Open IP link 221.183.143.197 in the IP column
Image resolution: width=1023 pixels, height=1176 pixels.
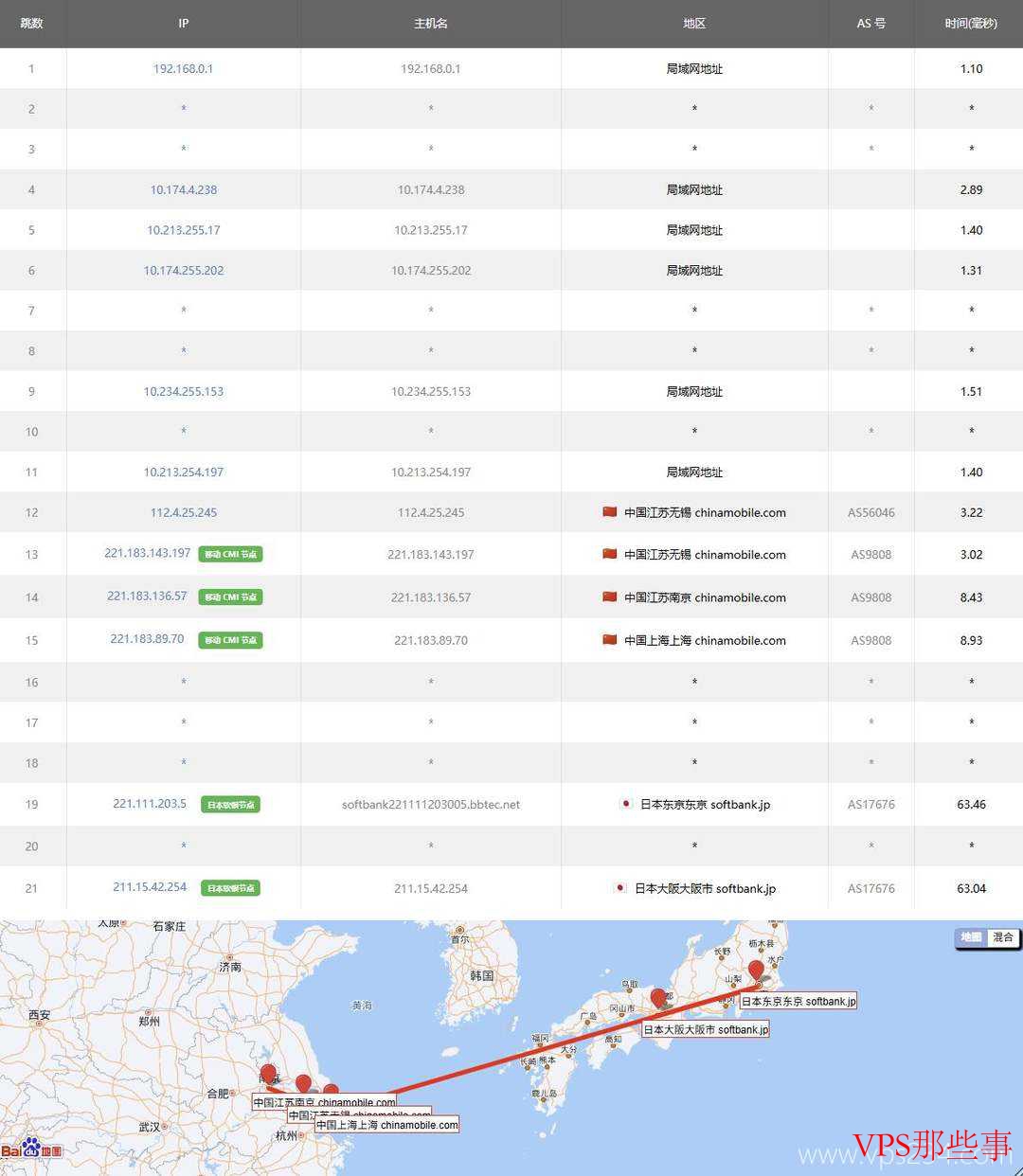tap(148, 553)
